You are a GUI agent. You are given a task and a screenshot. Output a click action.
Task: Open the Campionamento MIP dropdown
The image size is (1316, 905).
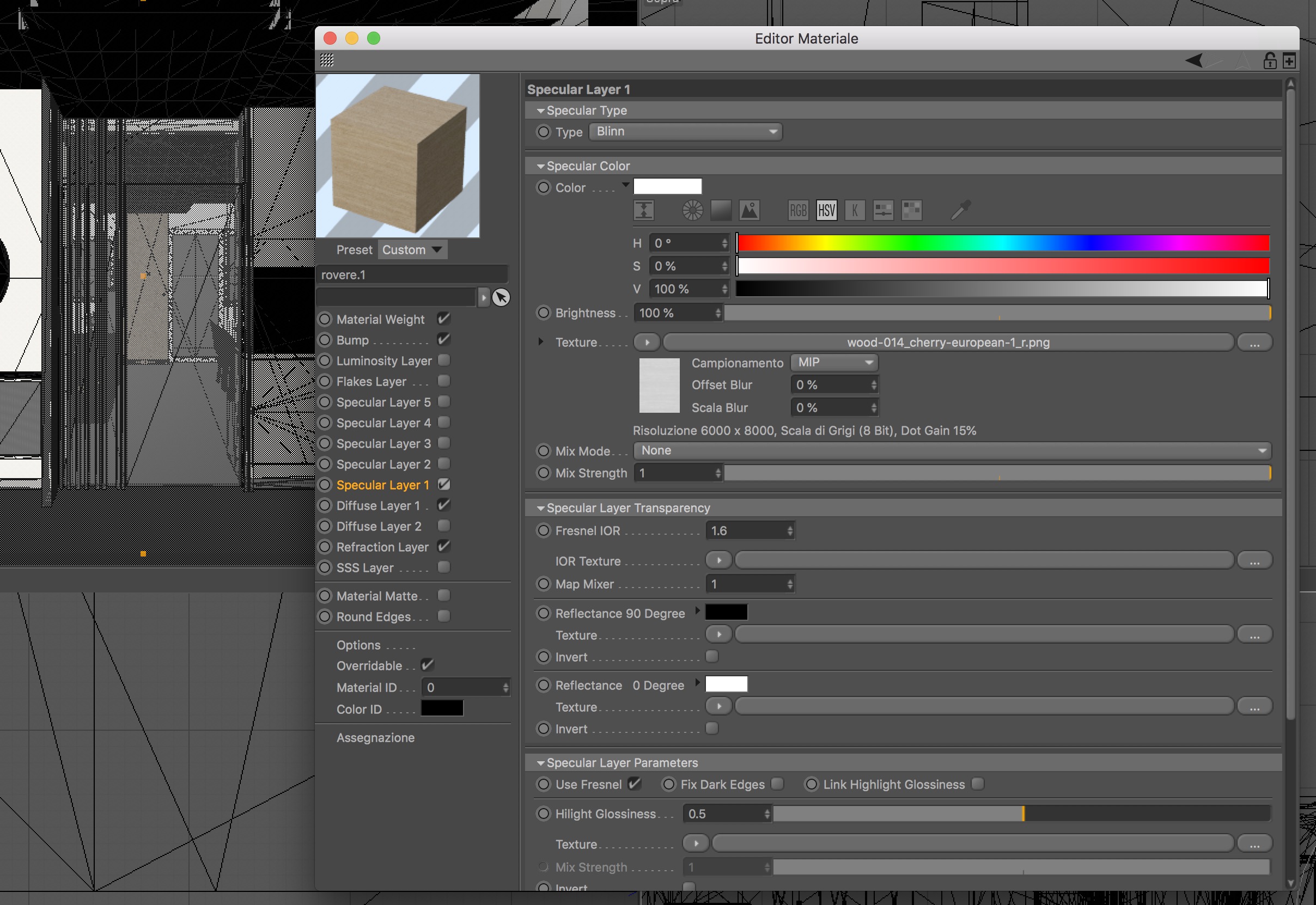[833, 362]
